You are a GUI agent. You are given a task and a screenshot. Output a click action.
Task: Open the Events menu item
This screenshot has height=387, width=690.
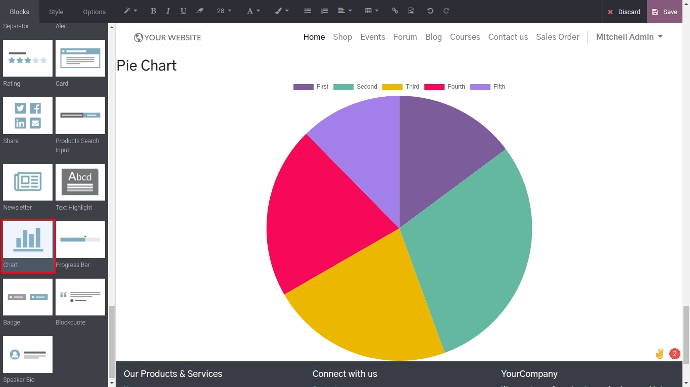(x=372, y=37)
